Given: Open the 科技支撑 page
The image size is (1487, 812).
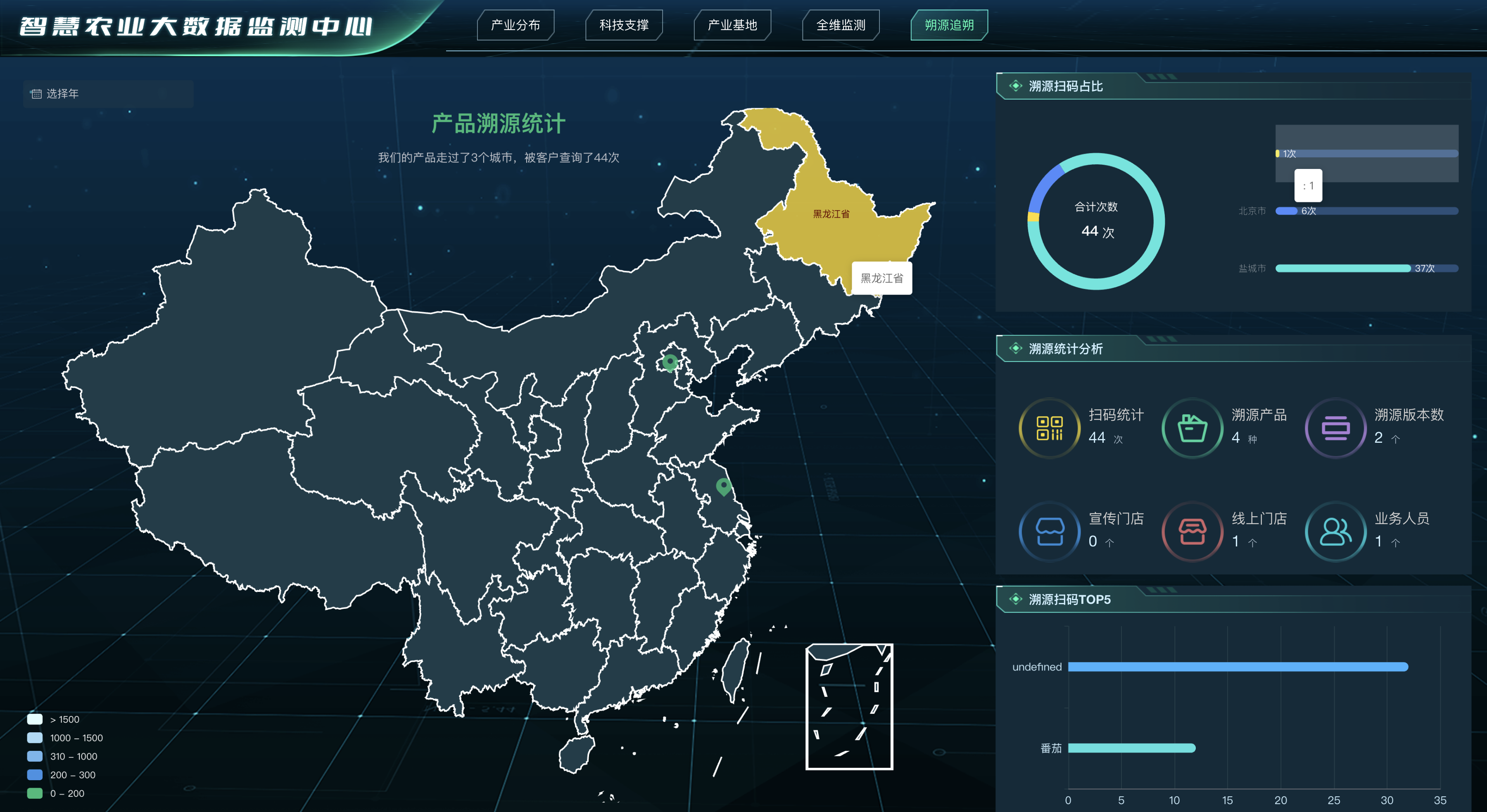Looking at the screenshot, I should point(623,25).
